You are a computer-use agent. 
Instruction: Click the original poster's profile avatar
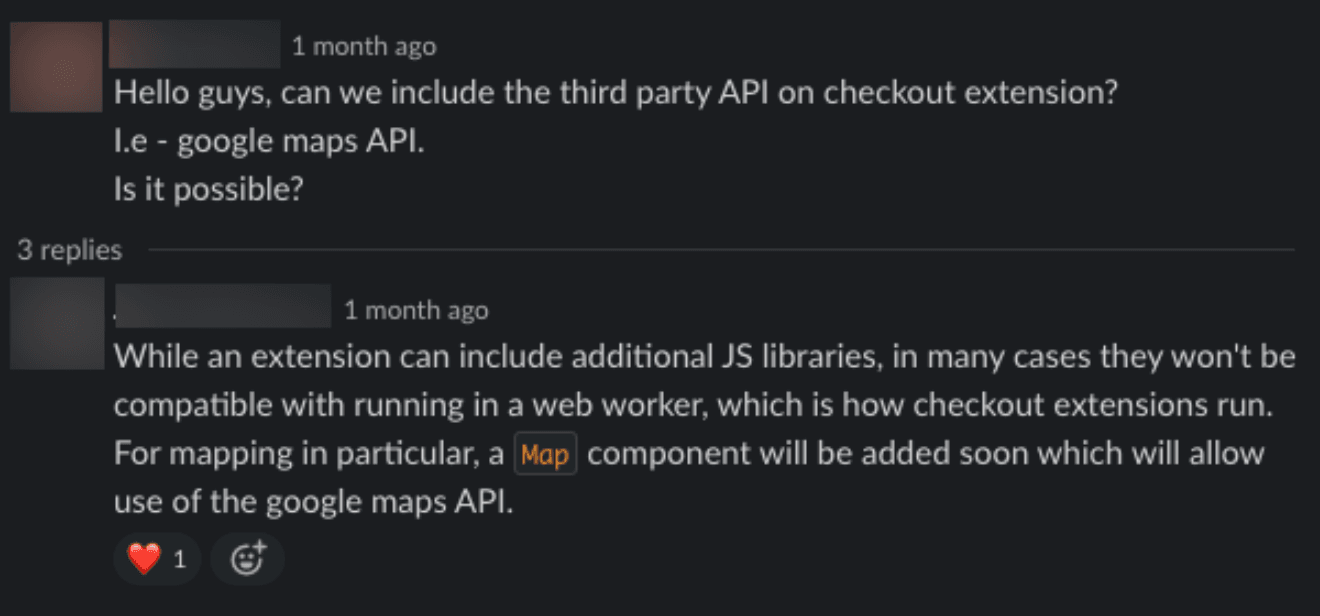(54, 66)
